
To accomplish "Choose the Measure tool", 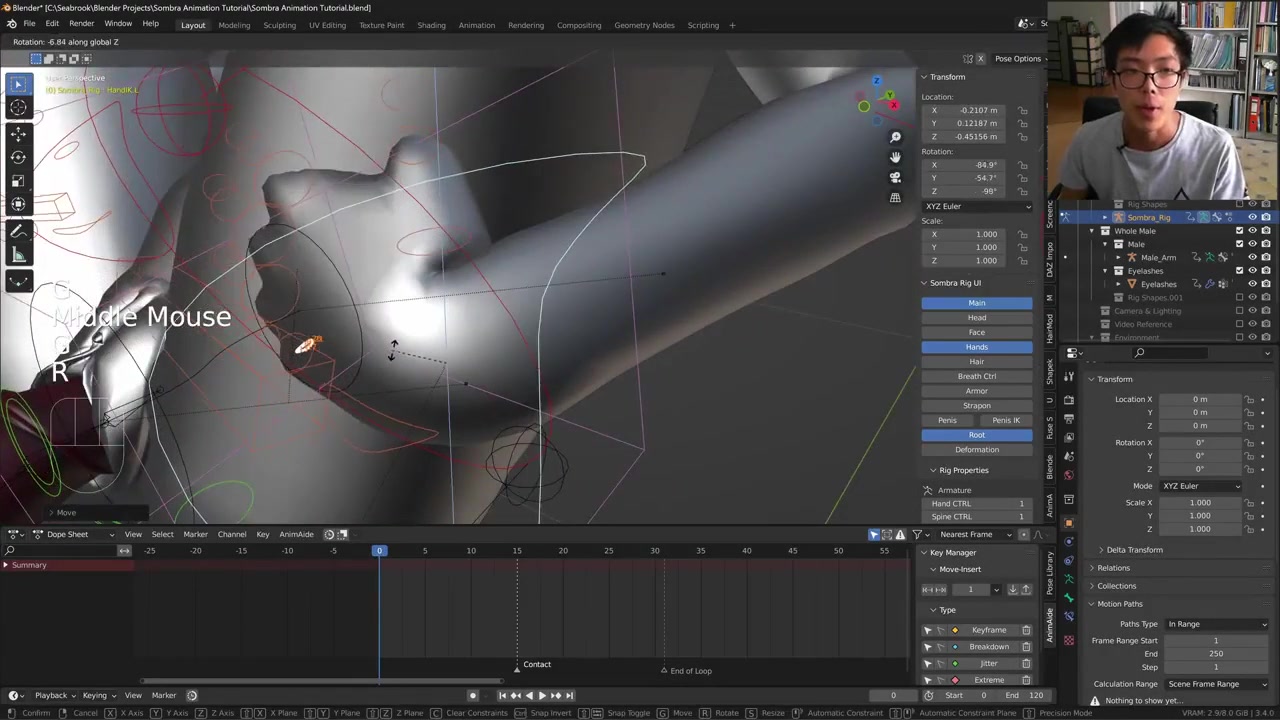I will click(x=18, y=255).
